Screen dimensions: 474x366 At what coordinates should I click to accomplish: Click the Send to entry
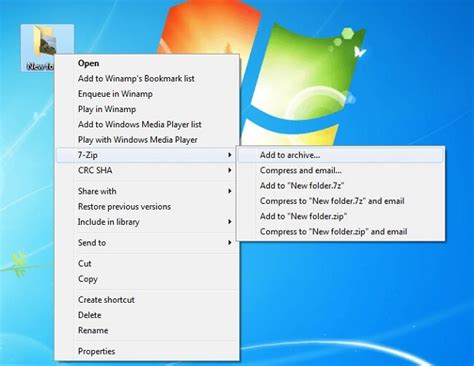click(147, 243)
